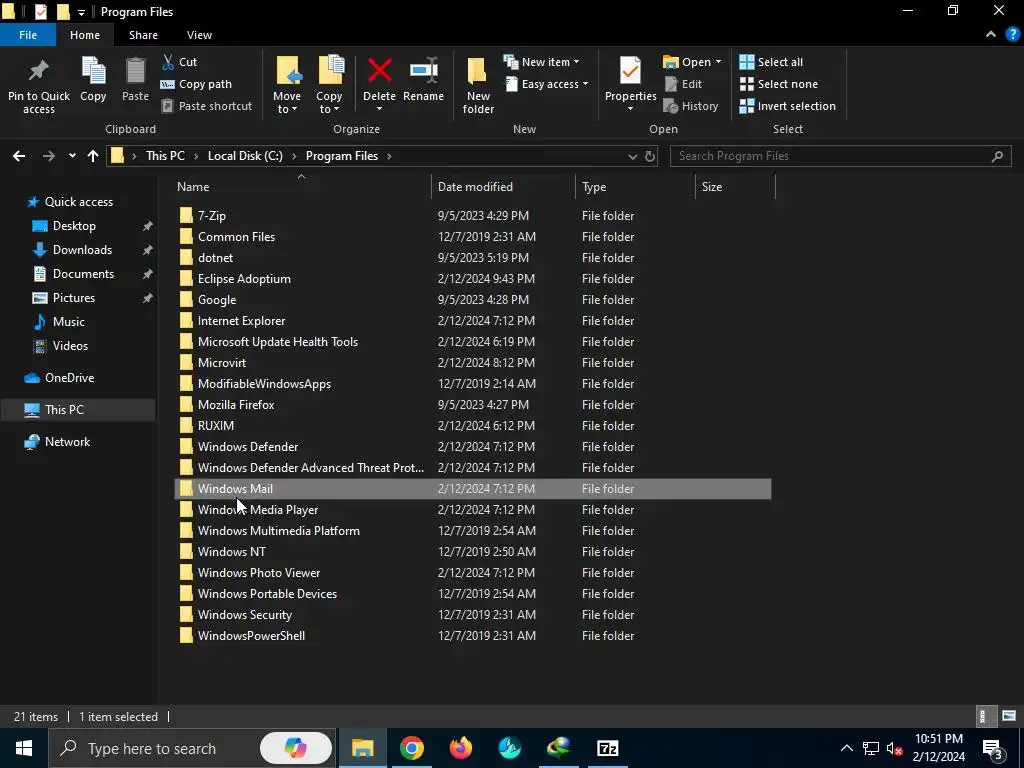Click the Paste ribbon icon

(x=135, y=71)
